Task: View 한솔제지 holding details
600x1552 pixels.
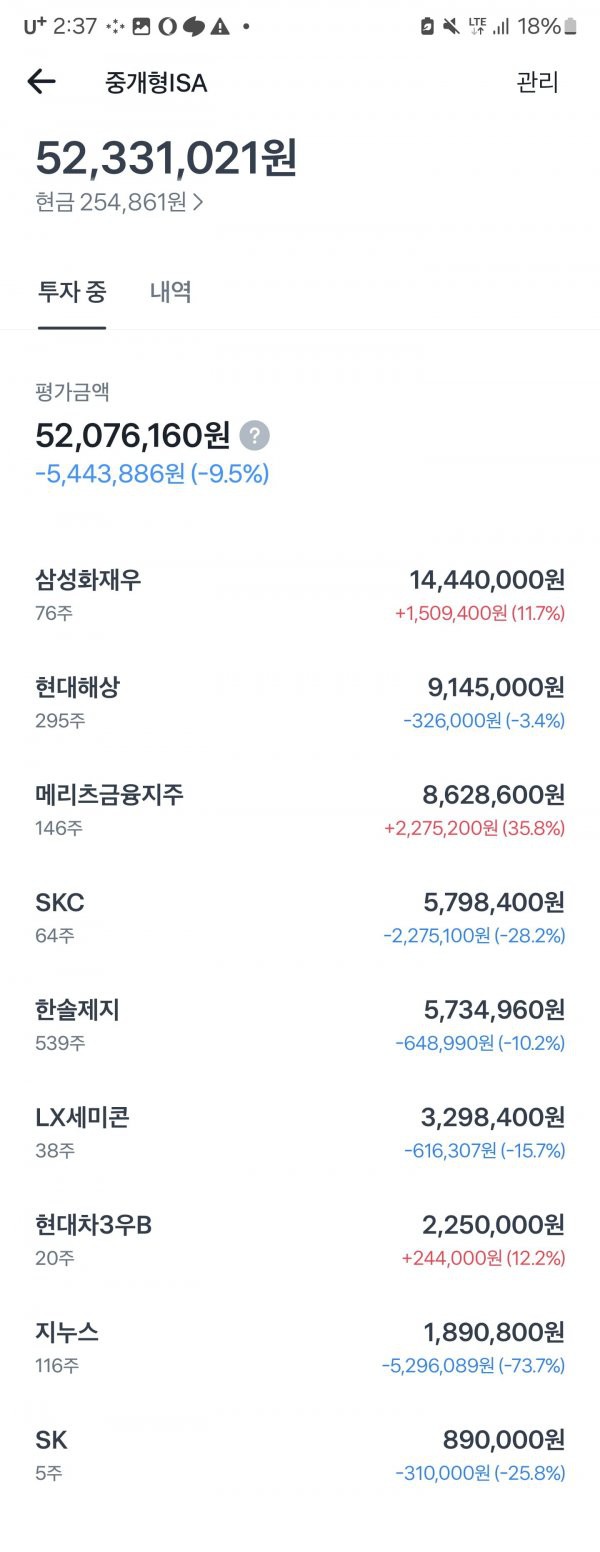Action: tap(300, 1025)
